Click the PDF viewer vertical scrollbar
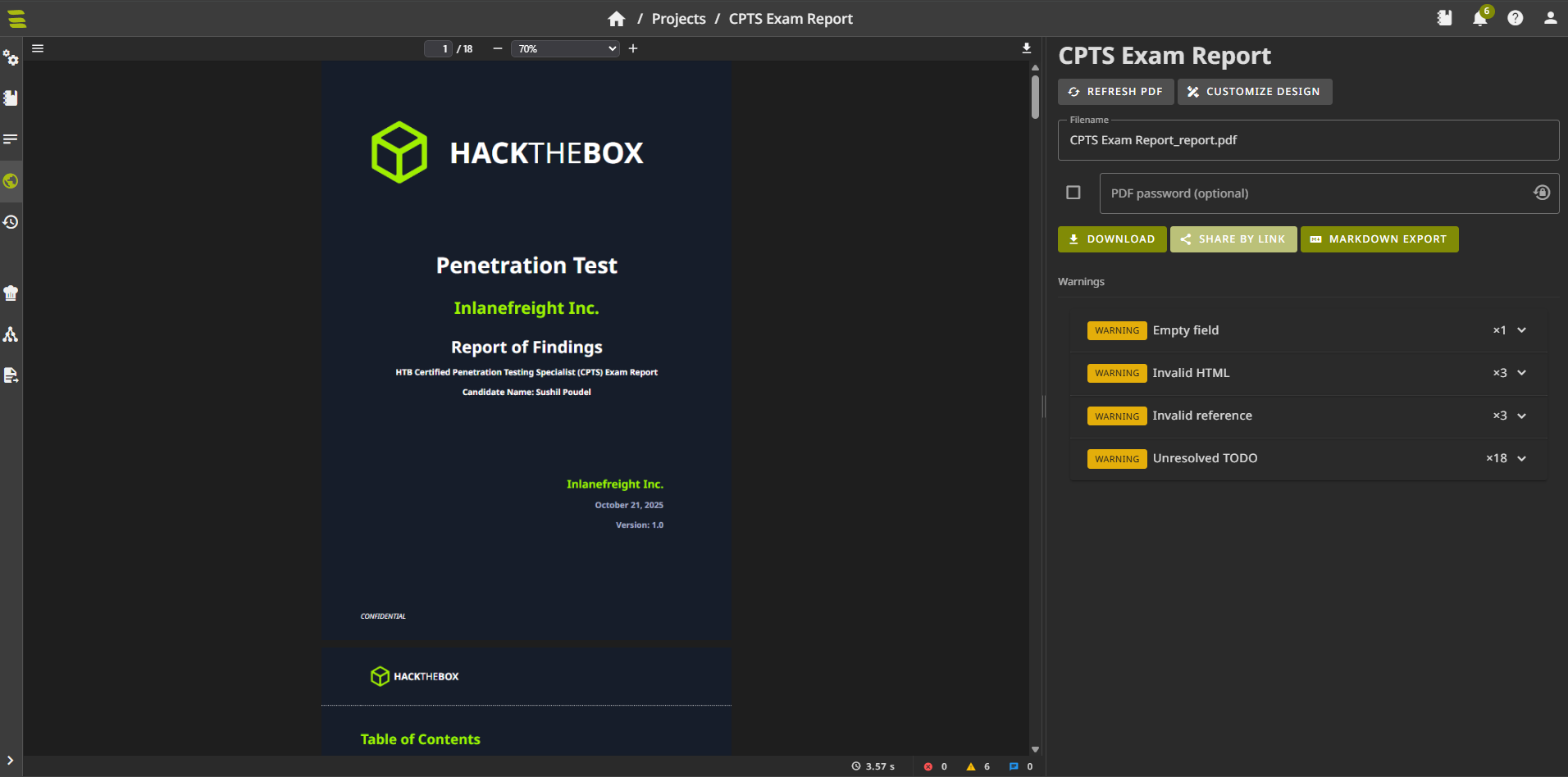The width and height of the screenshot is (1568, 777). point(1035,98)
